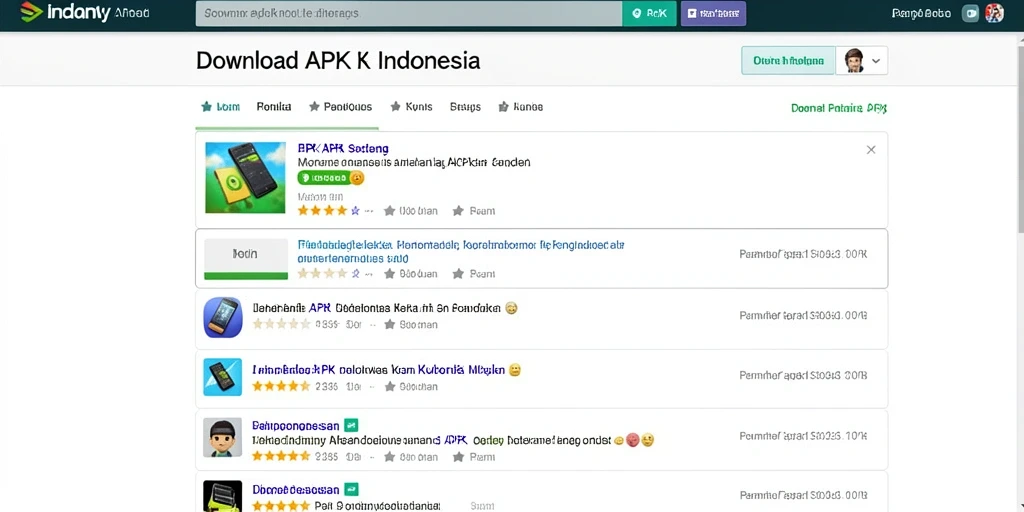Screen dimensions: 1024x512
Task: Click the green badge beside Dbmoédeseosan
Action: pos(351,489)
